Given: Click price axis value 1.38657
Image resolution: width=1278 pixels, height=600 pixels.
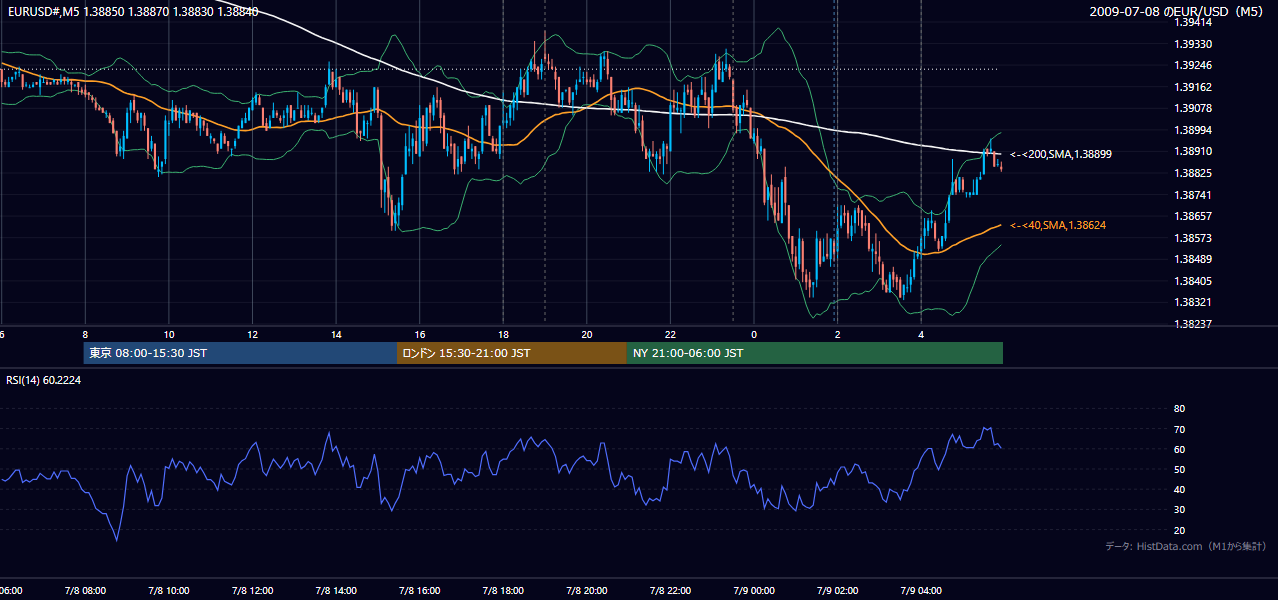Looking at the screenshot, I should [x=1193, y=216].
